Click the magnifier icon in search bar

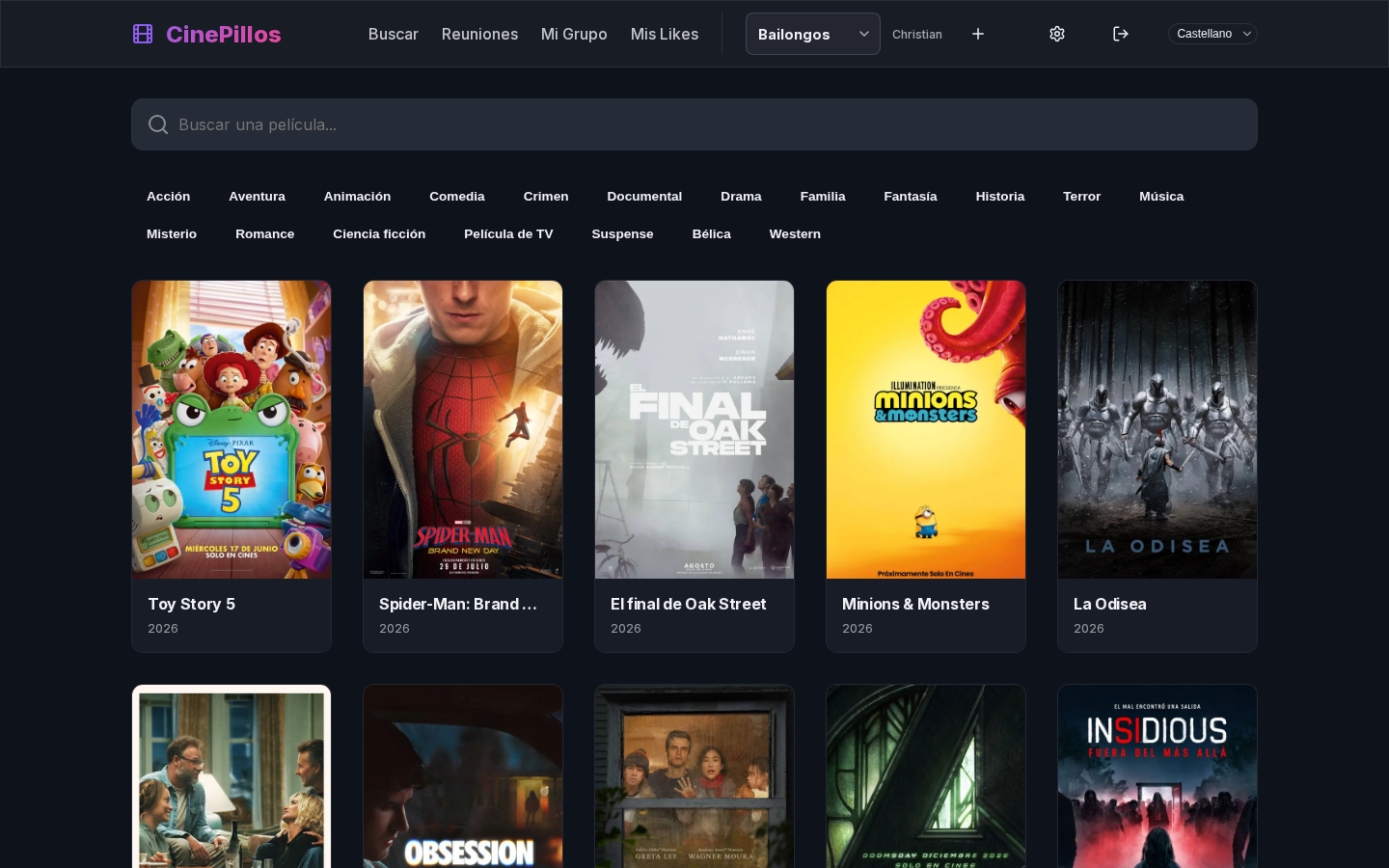pos(158,124)
